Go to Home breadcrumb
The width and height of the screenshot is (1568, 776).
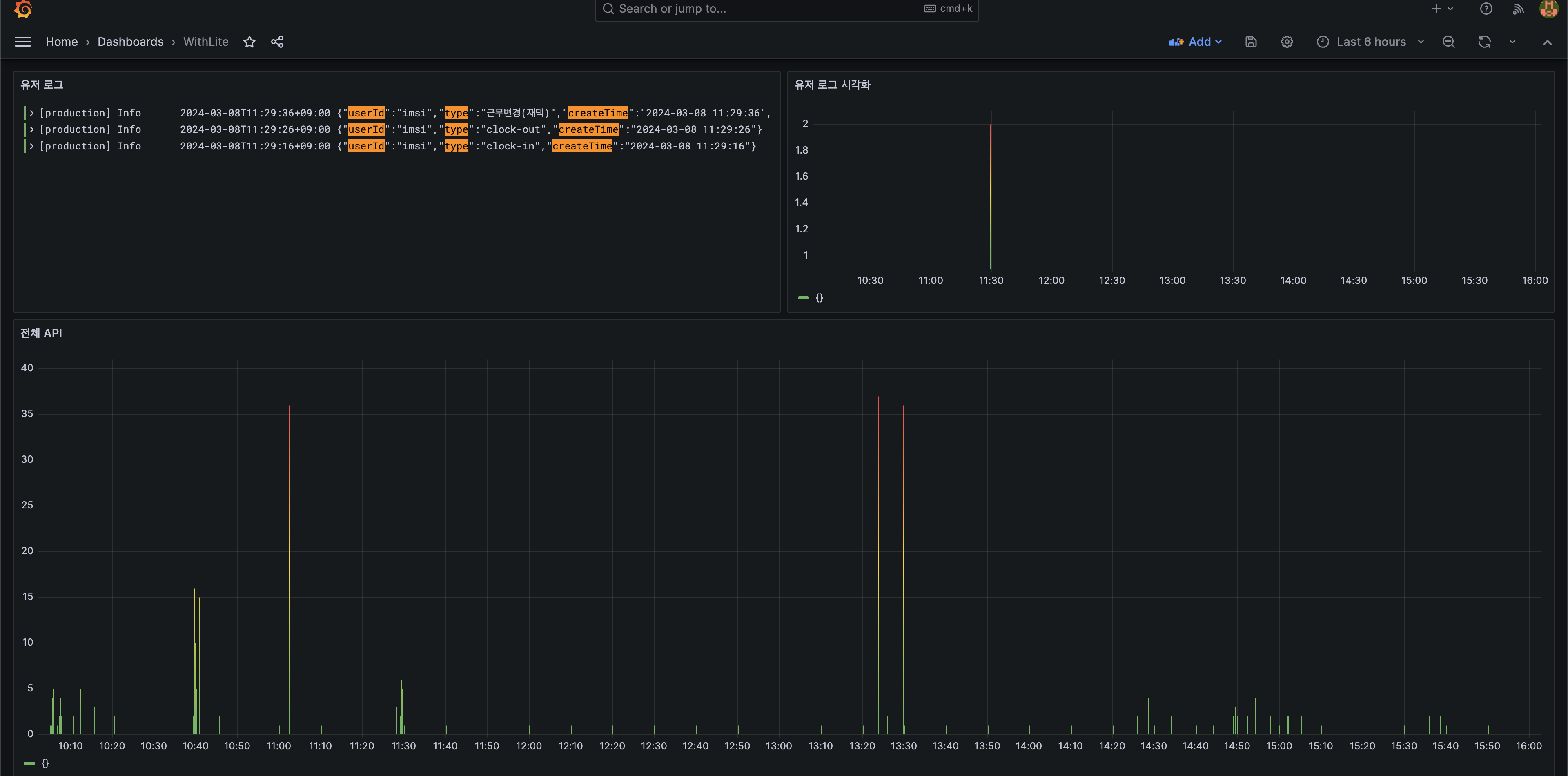click(62, 41)
